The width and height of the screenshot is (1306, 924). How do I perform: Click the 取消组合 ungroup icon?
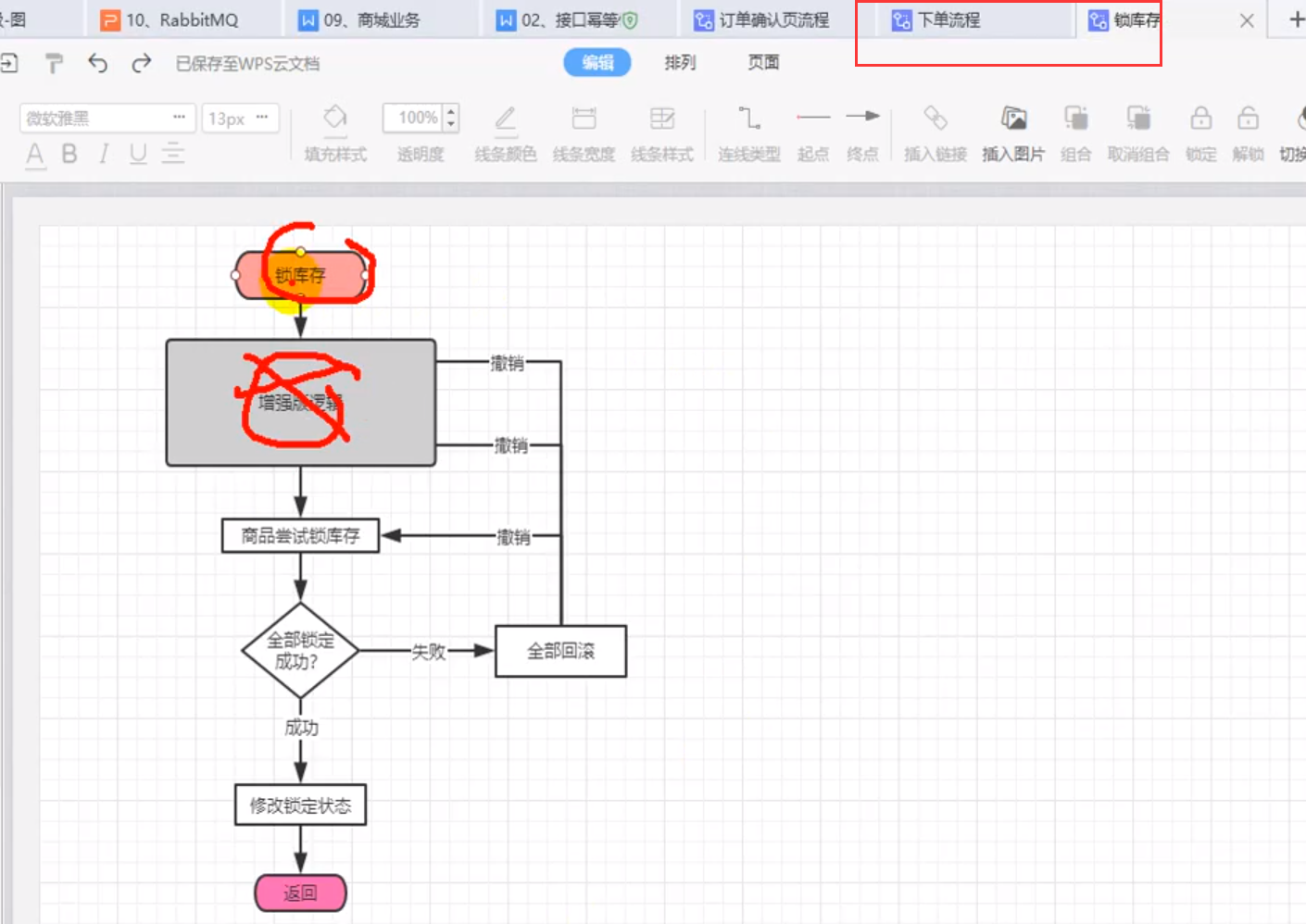(1138, 119)
